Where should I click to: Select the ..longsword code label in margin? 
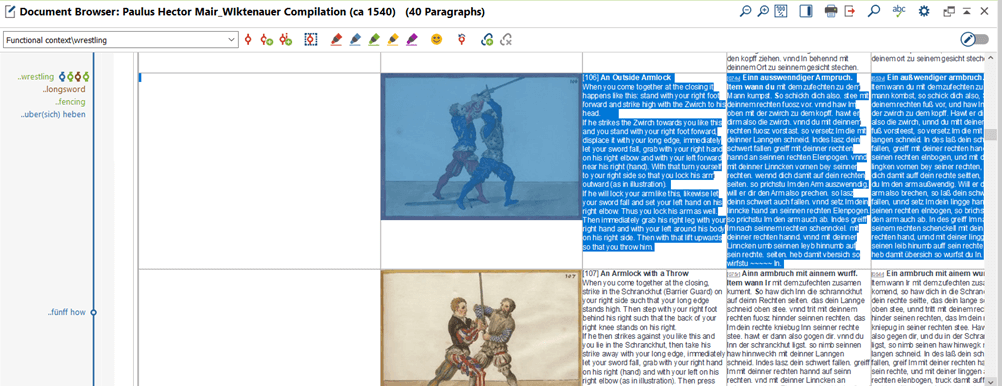tap(64, 89)
